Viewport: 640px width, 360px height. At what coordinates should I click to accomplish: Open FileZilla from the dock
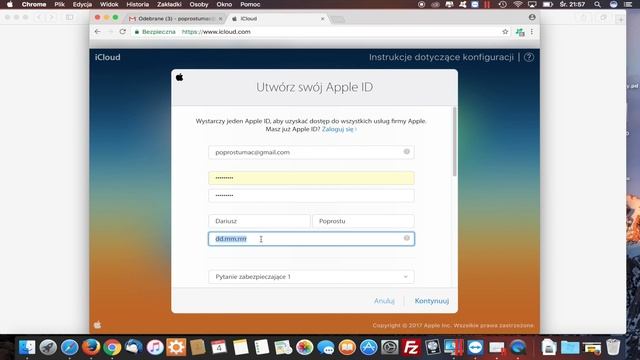(x=411, y=347)
